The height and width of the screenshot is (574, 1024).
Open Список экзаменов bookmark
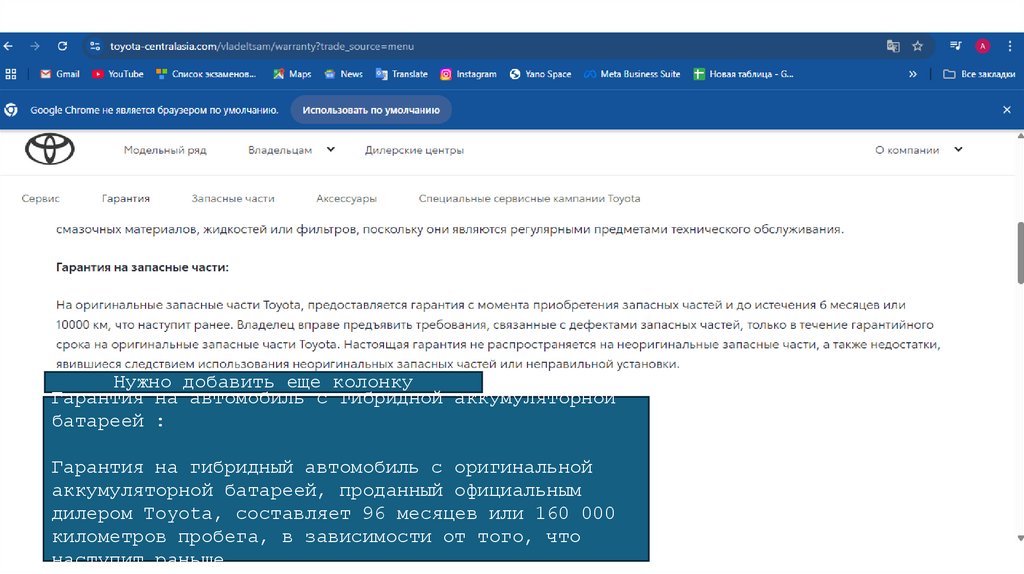(x=206, y=74)
